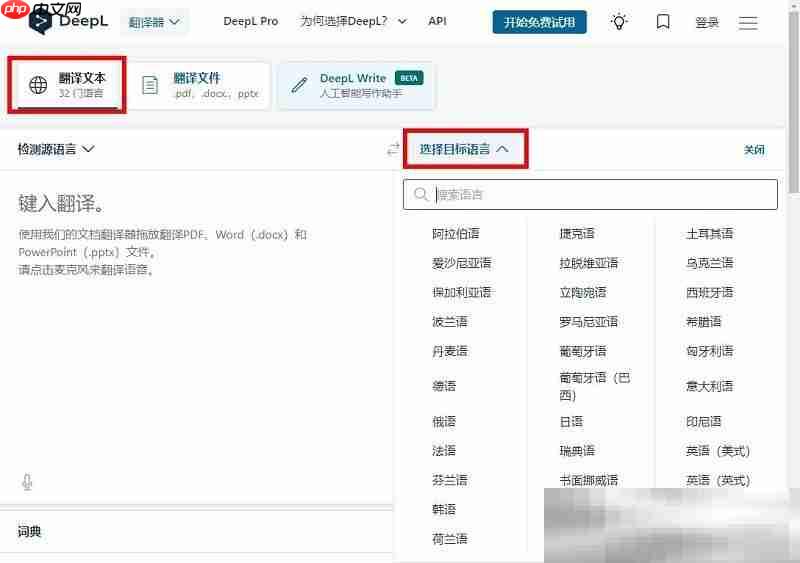Select 土耳其语 as target language

tap(710, 234)
